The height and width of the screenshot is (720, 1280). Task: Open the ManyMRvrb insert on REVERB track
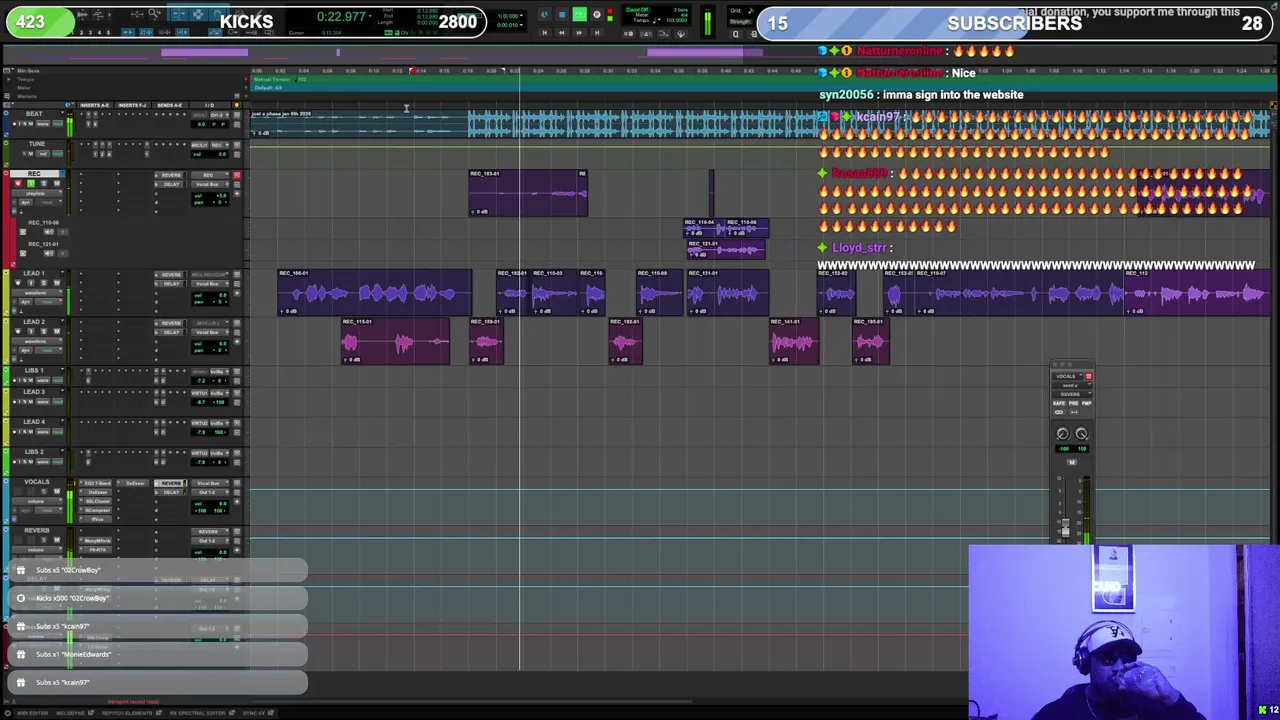coord(96,541)
